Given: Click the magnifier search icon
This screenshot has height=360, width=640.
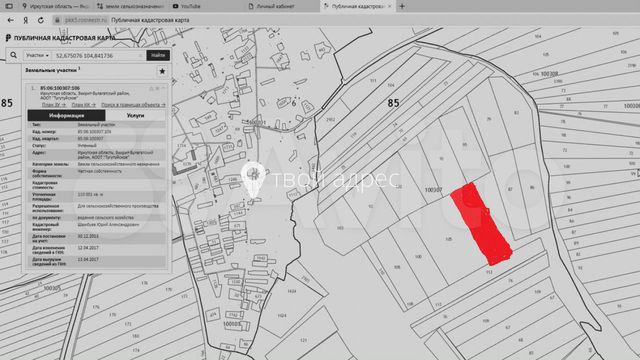Looking at the screenshot, I should (13, 55).
